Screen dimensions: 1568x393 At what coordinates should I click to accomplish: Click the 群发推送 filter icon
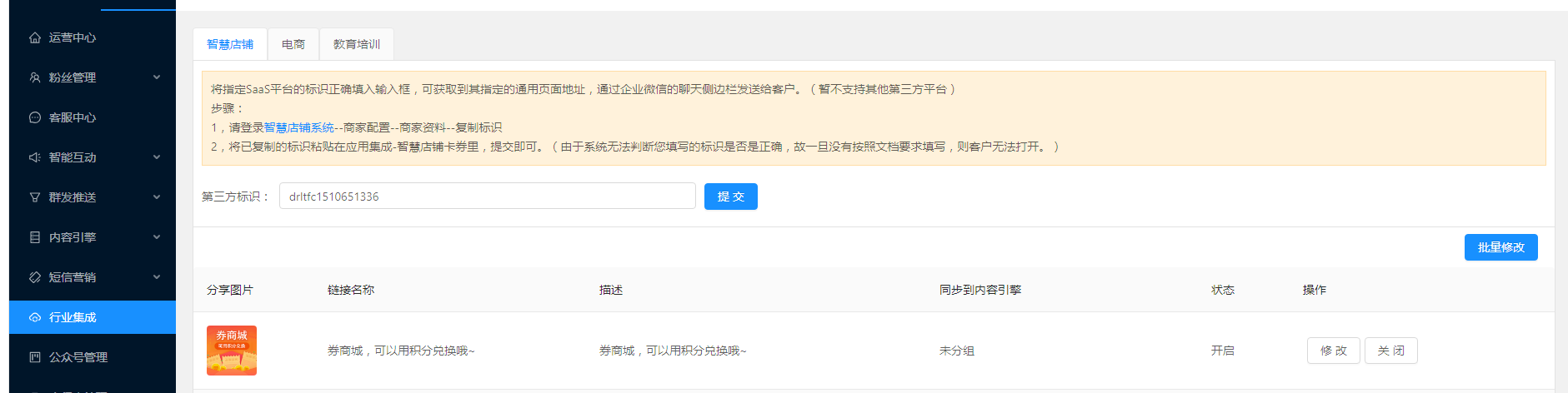click(x=35, y=197)
